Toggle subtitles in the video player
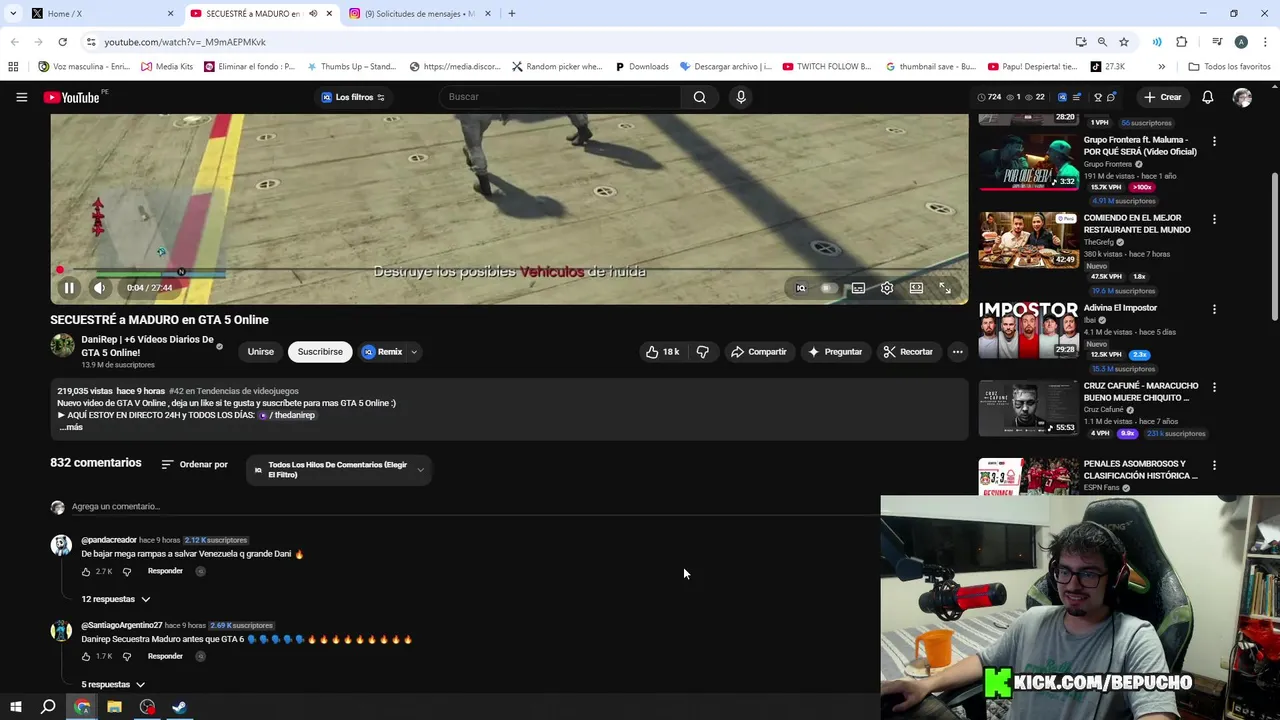 858,288
